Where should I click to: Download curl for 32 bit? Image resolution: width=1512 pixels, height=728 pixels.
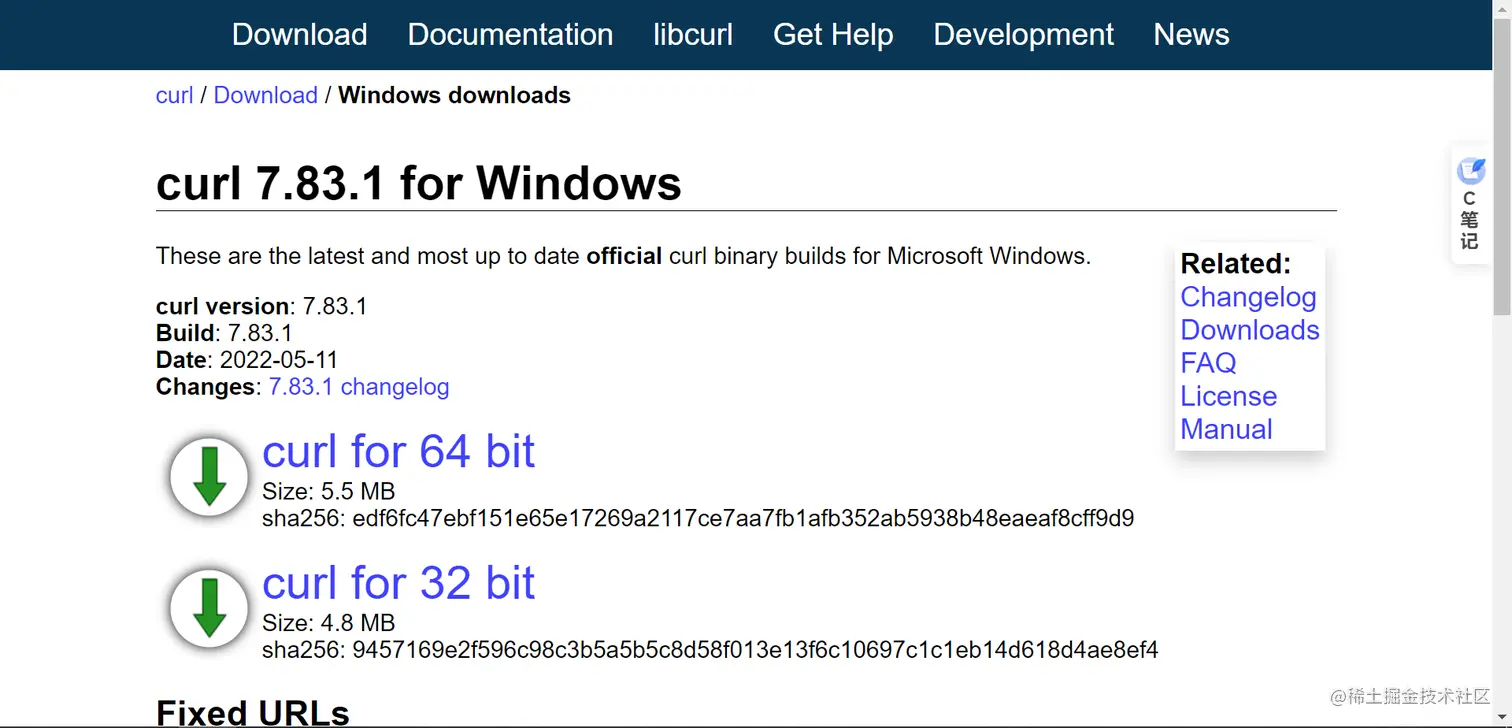(398, 583)
